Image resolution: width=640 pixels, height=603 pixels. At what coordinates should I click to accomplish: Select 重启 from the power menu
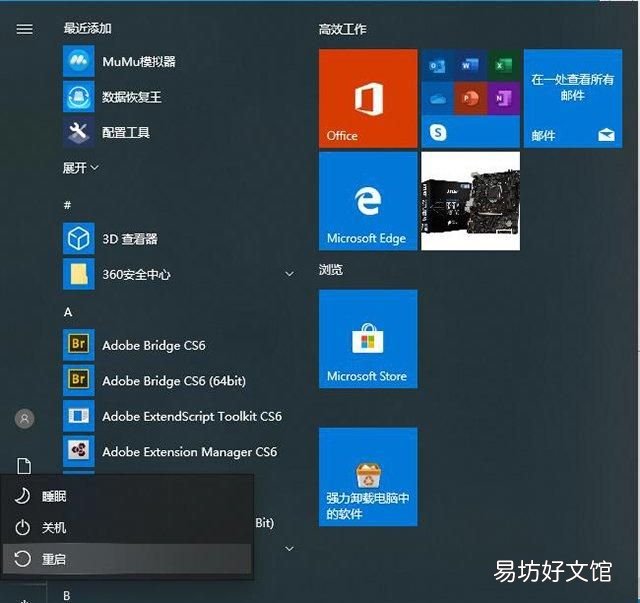coord(127,559)
